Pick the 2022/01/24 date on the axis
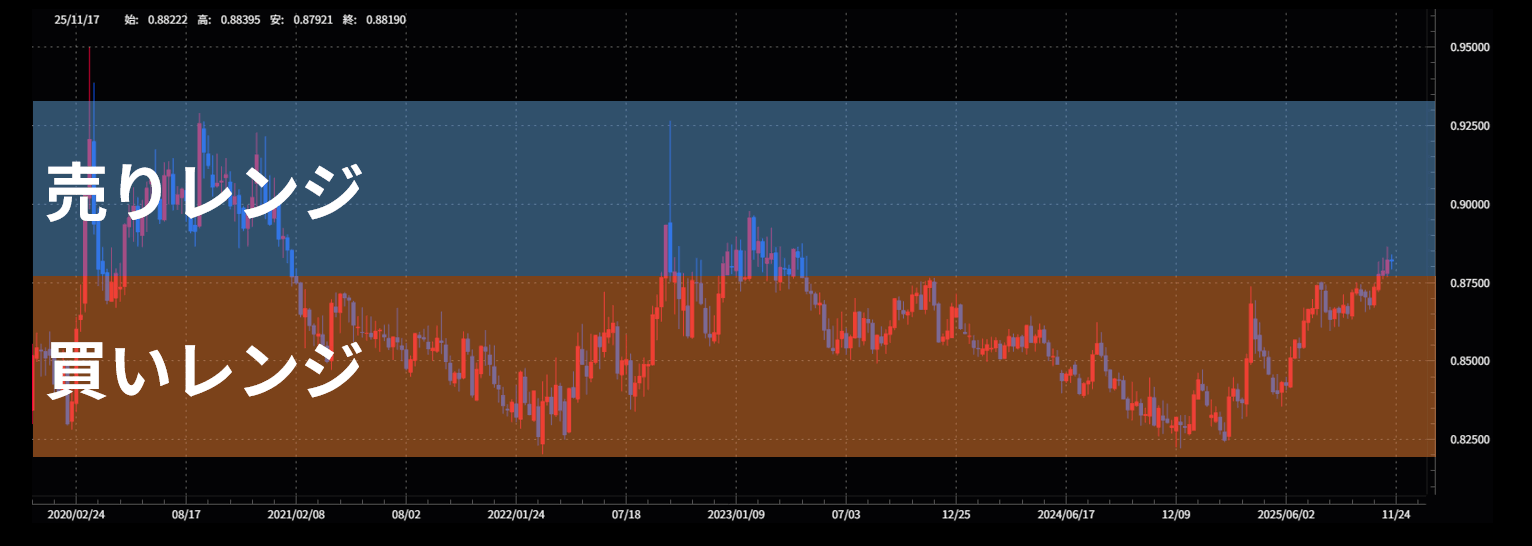 tap(516, 514)
